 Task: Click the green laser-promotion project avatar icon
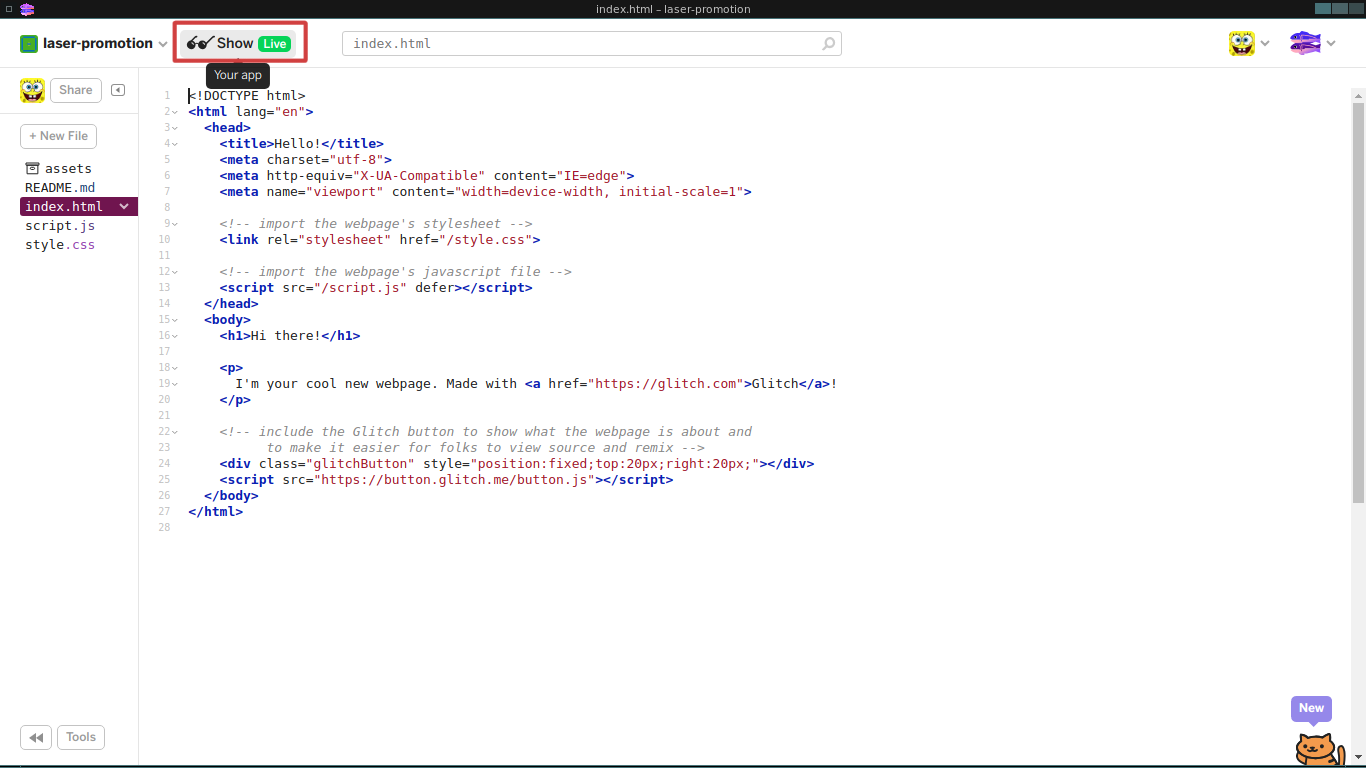[x=29, y=44]
